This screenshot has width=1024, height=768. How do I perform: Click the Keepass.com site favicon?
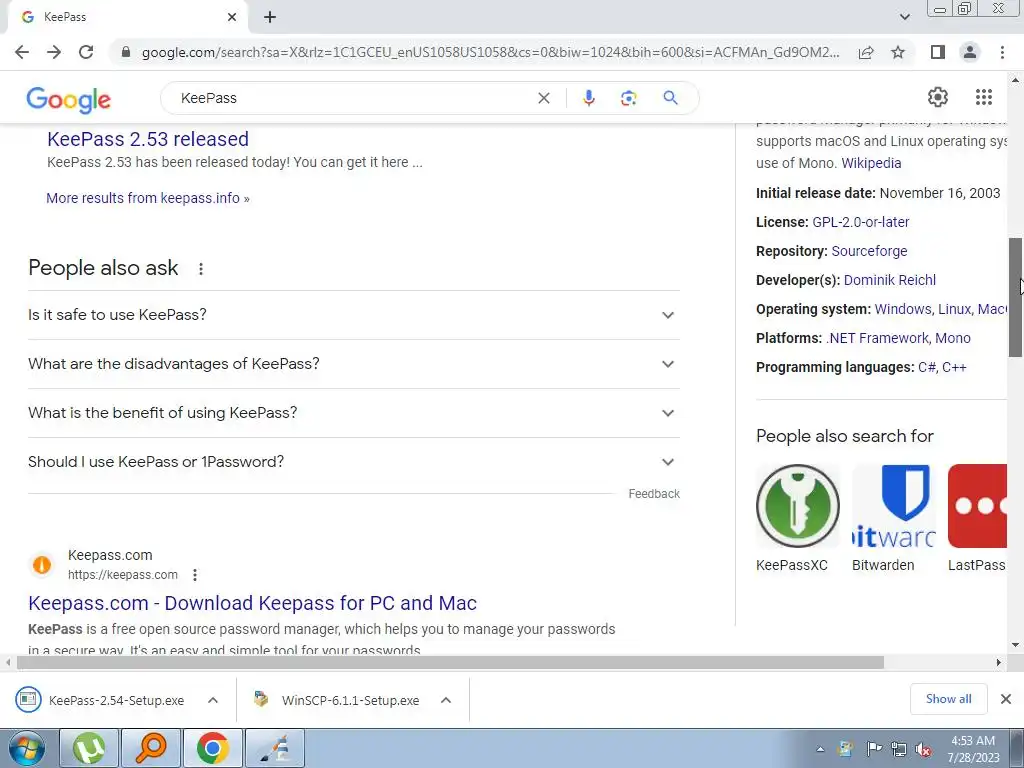pos(42,564)
